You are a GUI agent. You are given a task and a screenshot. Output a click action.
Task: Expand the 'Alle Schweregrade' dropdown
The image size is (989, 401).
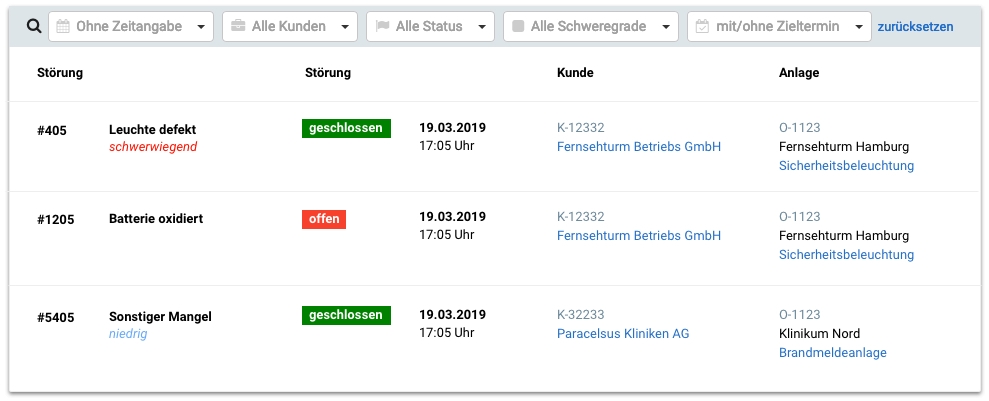664,27
